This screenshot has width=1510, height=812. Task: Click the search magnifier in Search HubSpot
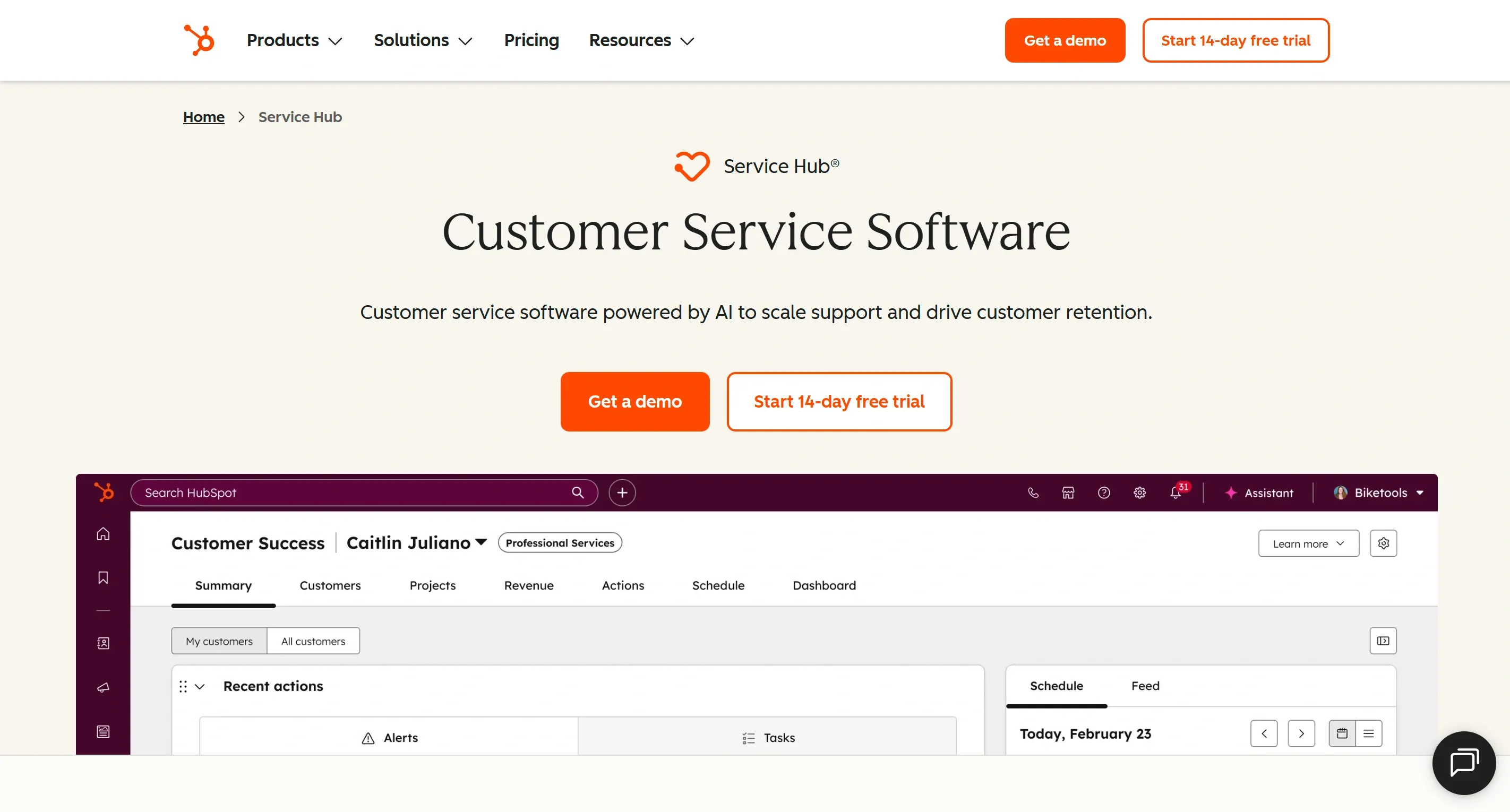click(x=578, y=493)
